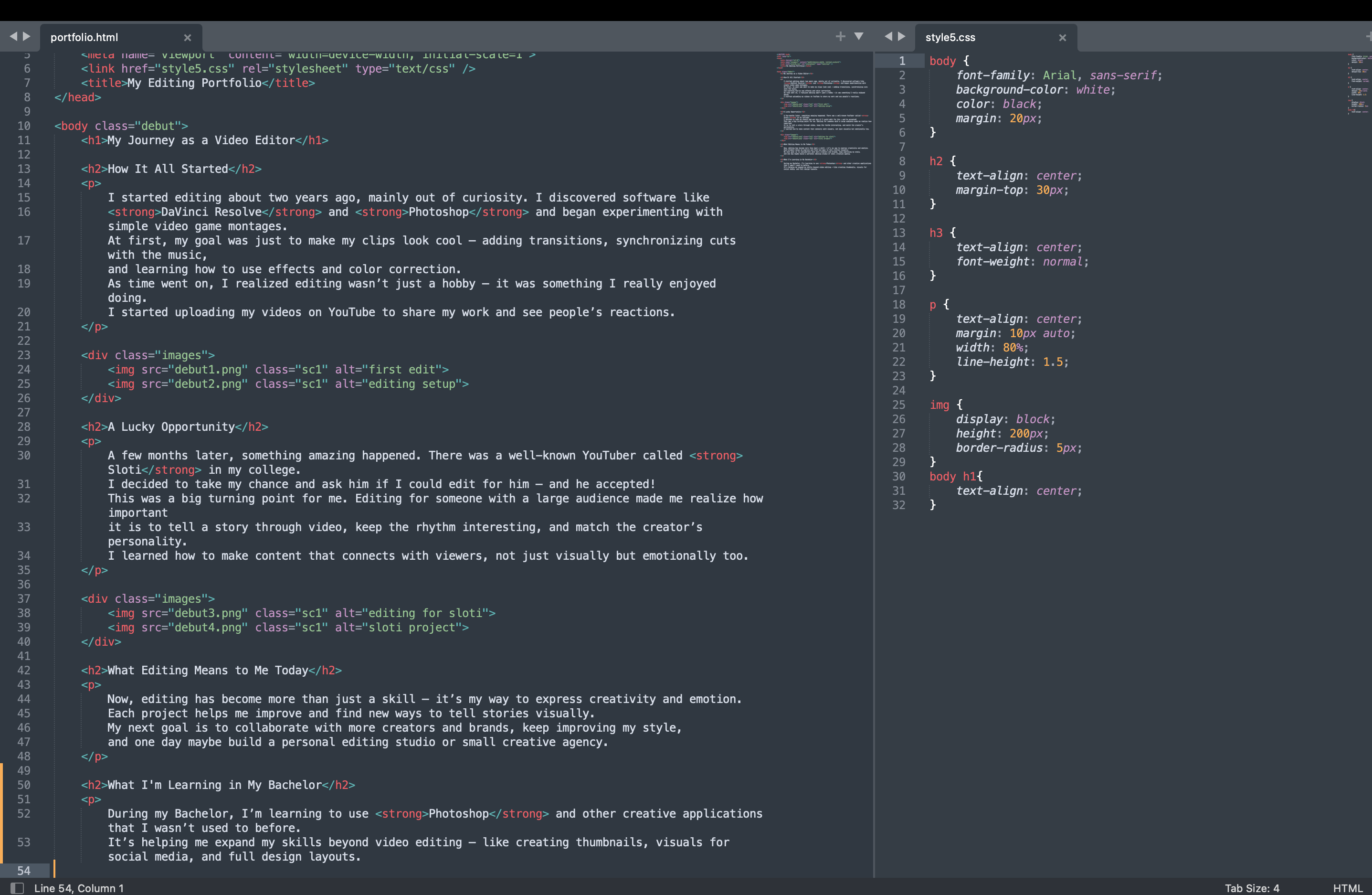Click the title line My Editing Portfolio
Viewport: 1372px width, 895px height.
pos(194,83)
